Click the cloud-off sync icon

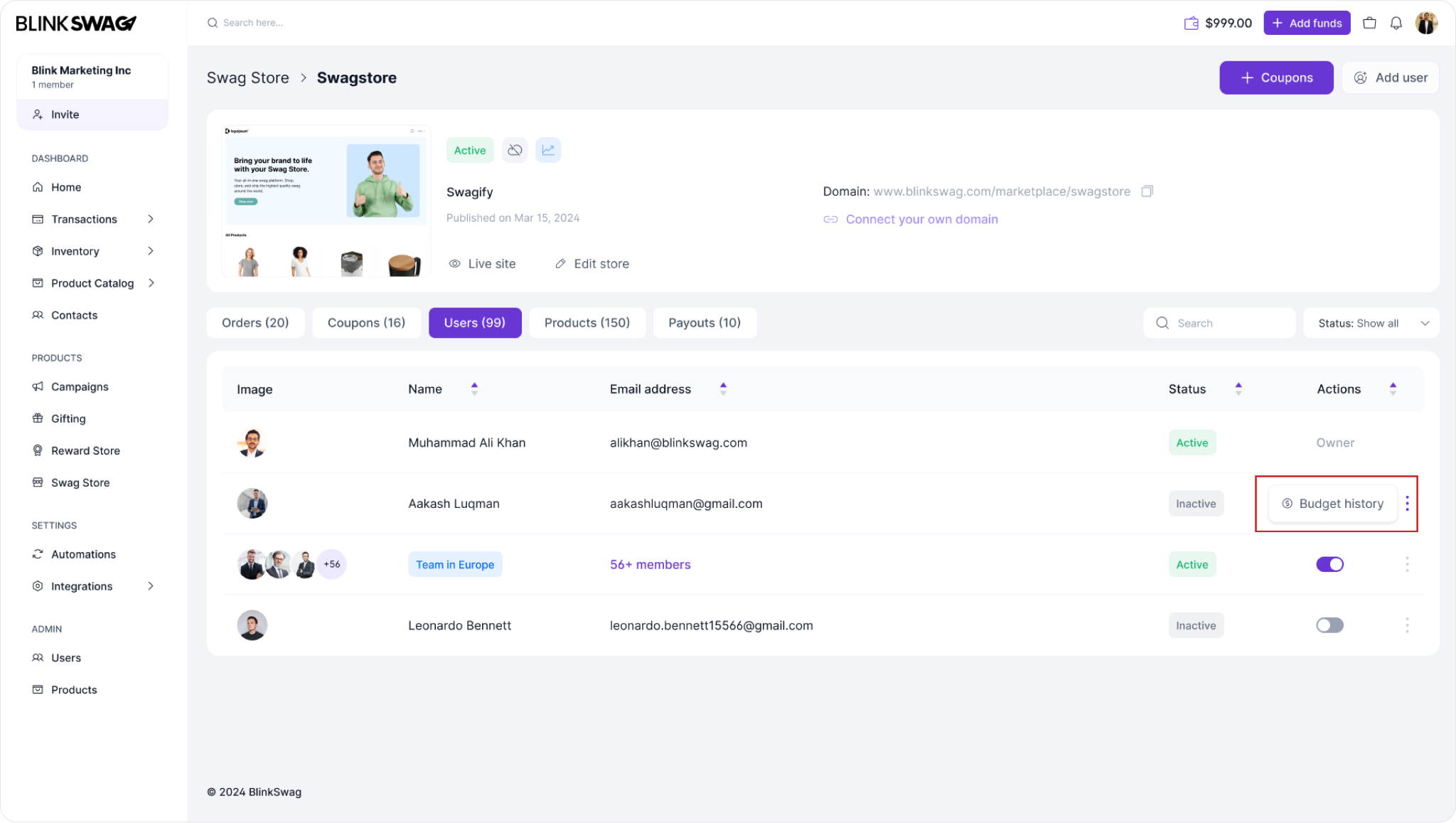pos(515,150)
